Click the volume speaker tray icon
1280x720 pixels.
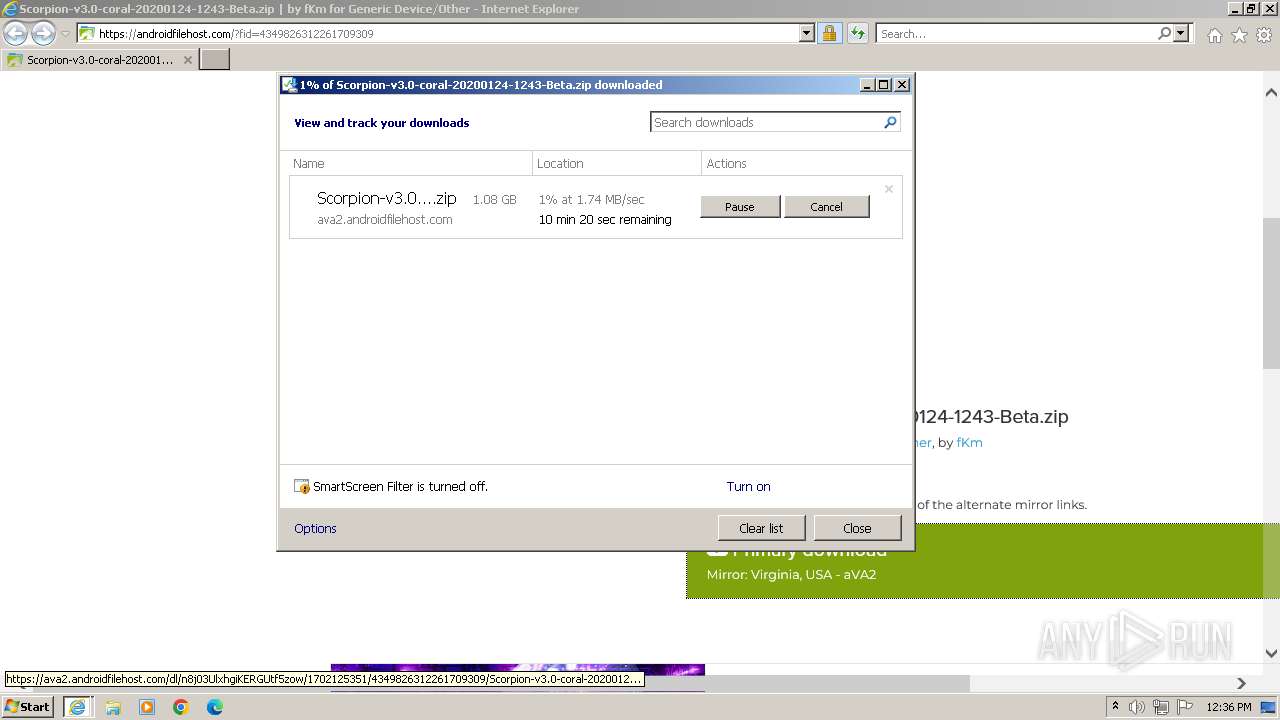[x=1138, y=707]
